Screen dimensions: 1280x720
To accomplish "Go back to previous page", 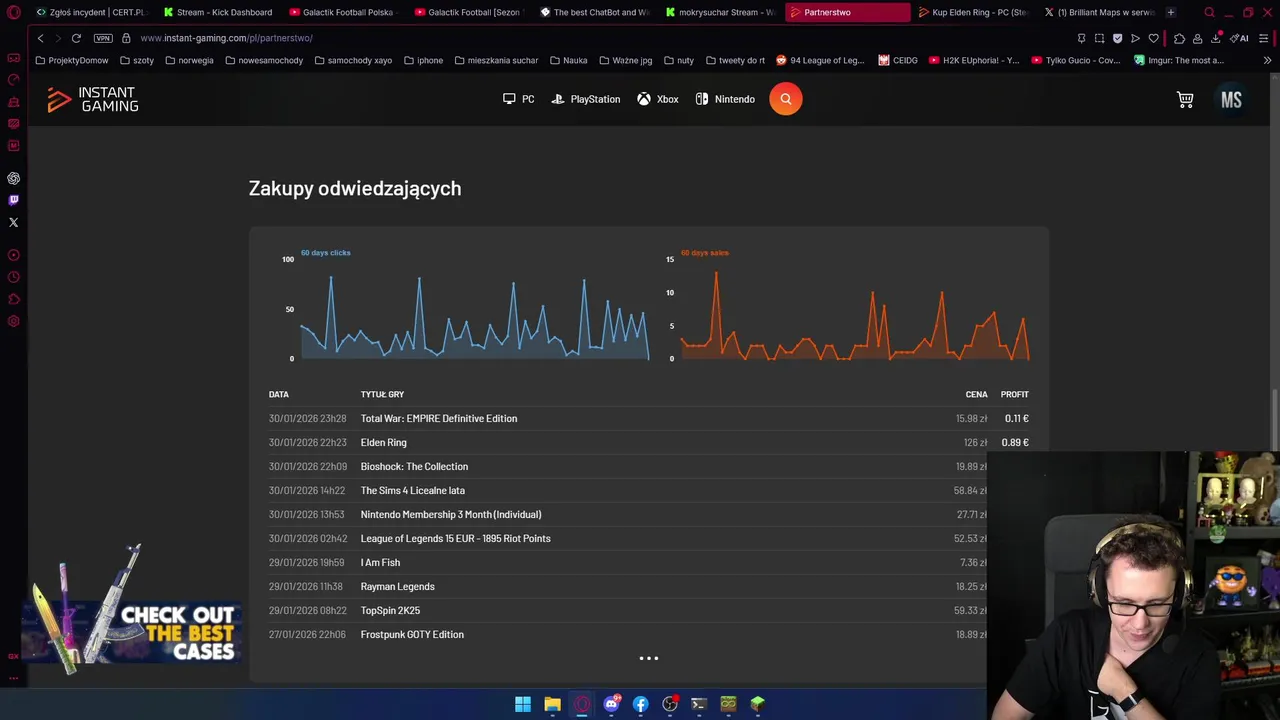I will coord(40,38).
